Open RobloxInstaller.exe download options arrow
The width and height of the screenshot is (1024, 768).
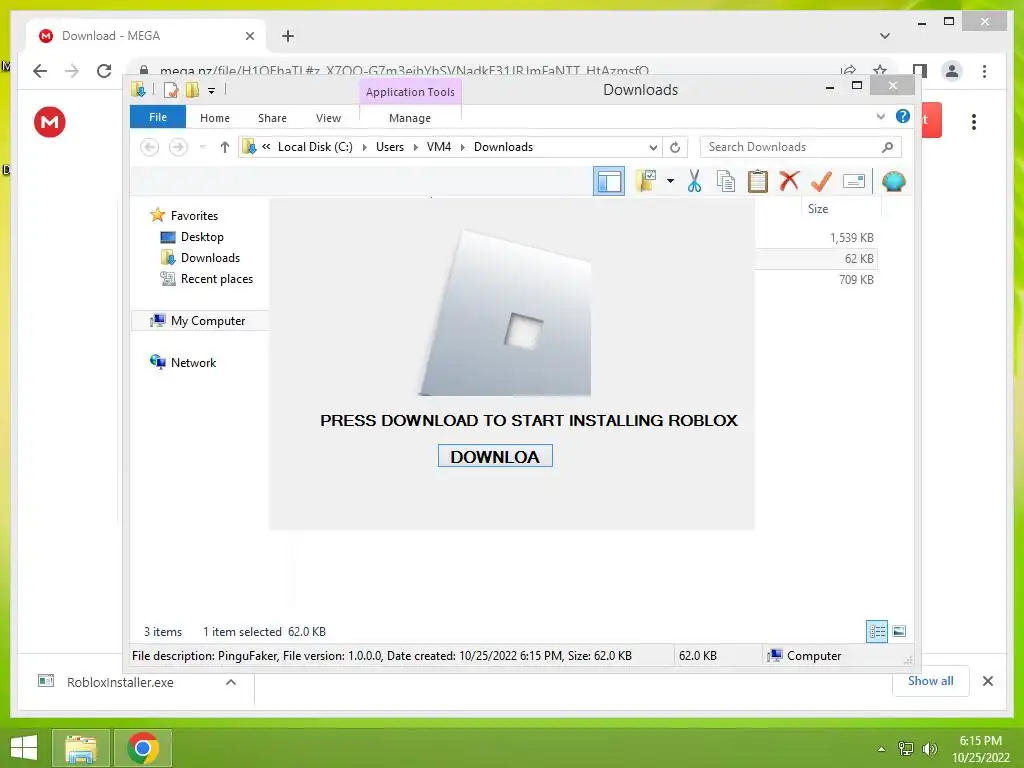[x=231, y=682]
